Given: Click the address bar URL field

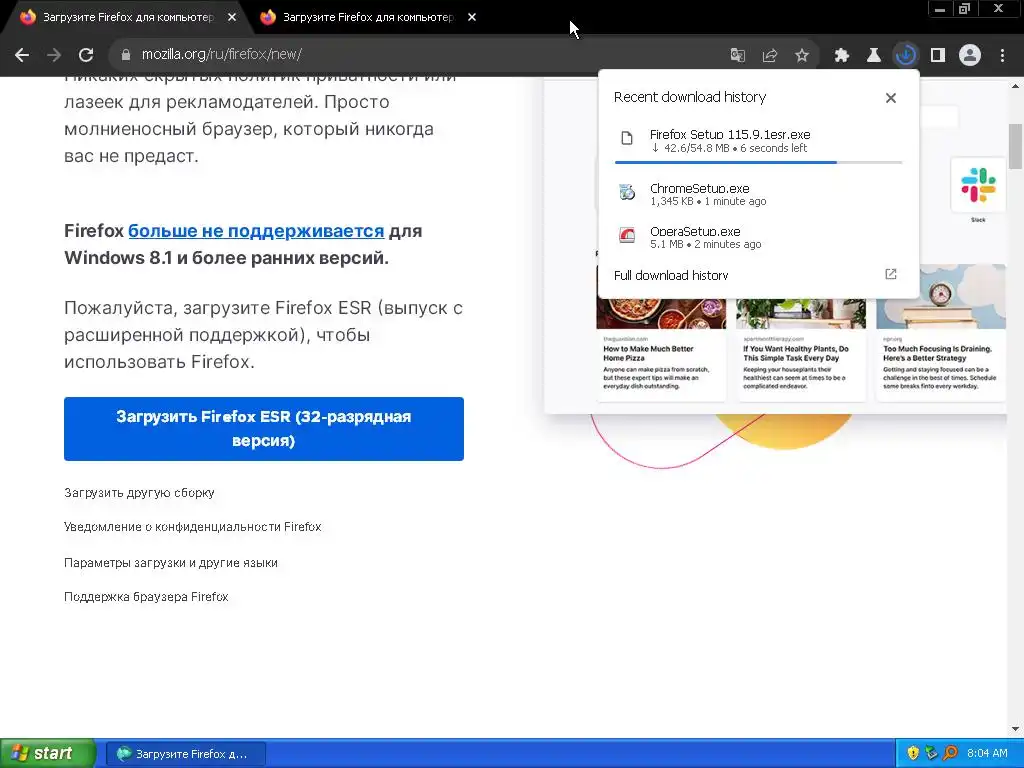Looking at the screenshot, I should [x=418, y=55].
